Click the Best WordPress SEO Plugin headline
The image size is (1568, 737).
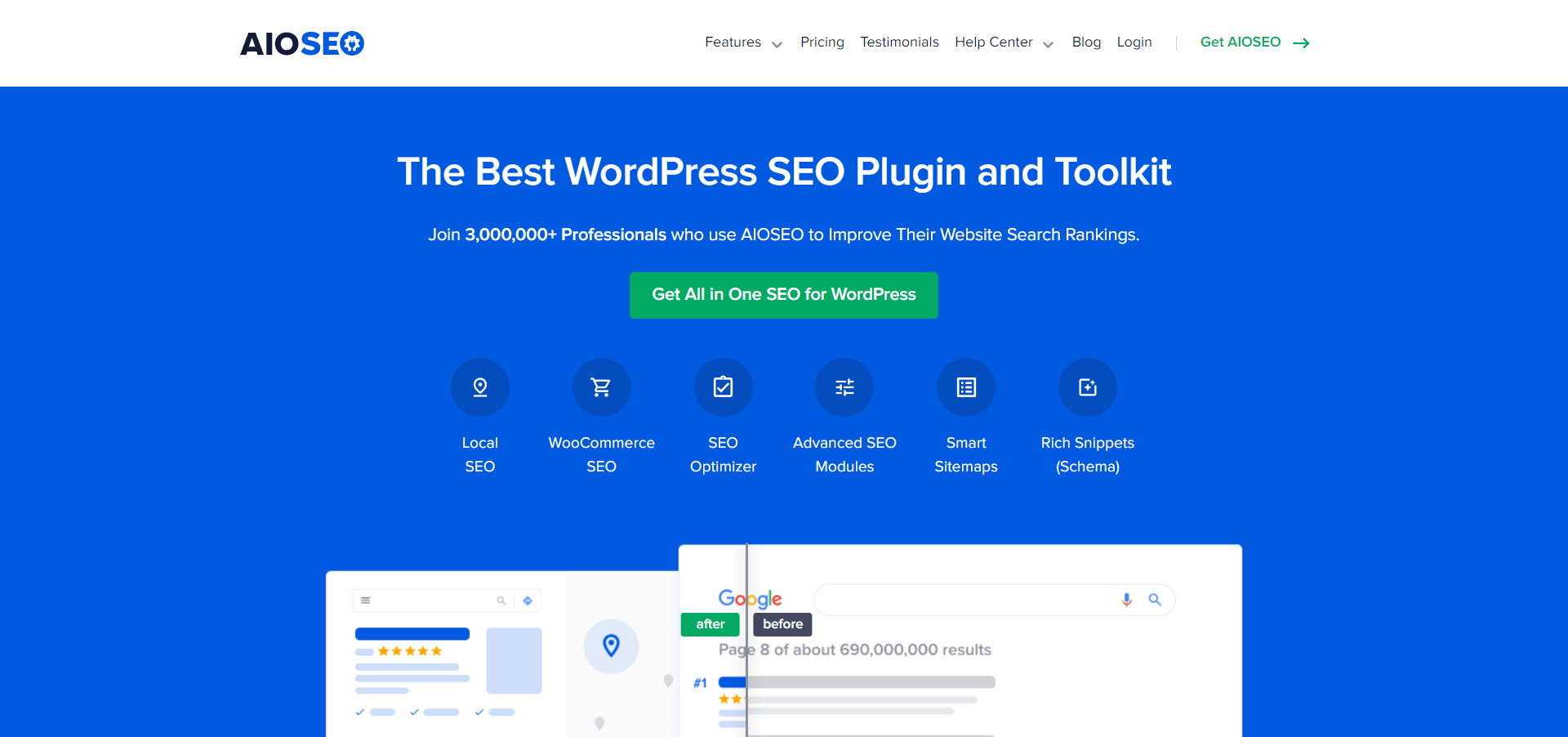(784, 172)
